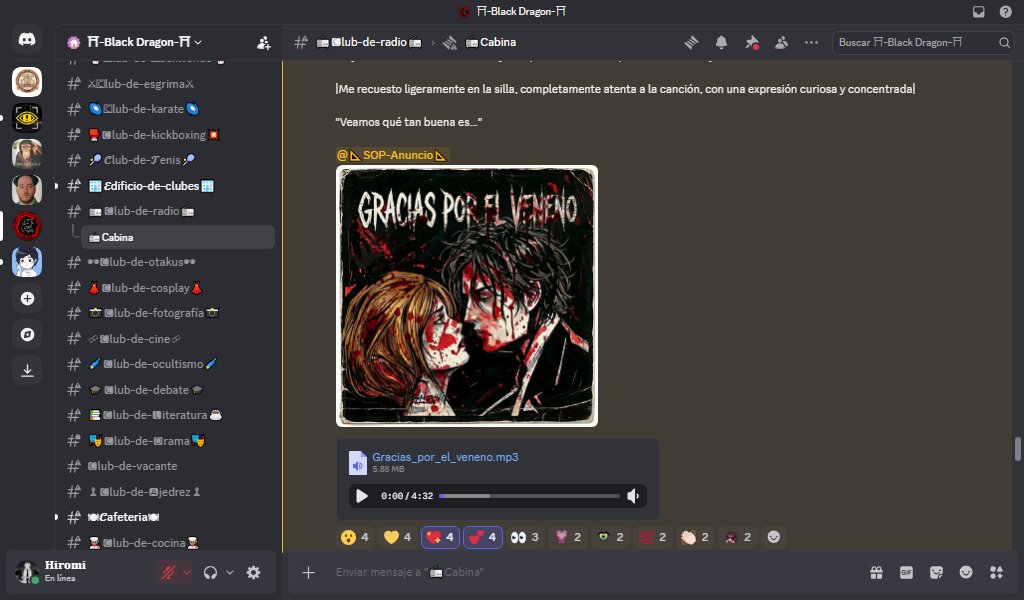Toggle yellow heart reaction
The width and height of the screenshot is (1024, 600).
pos(398,537)
